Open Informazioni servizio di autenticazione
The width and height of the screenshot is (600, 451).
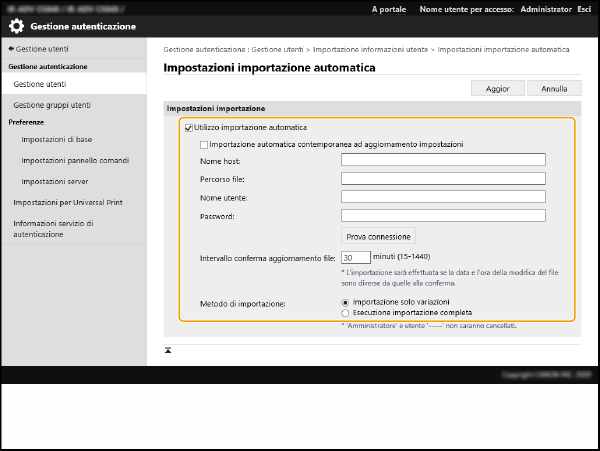click(x=53, y=229)
